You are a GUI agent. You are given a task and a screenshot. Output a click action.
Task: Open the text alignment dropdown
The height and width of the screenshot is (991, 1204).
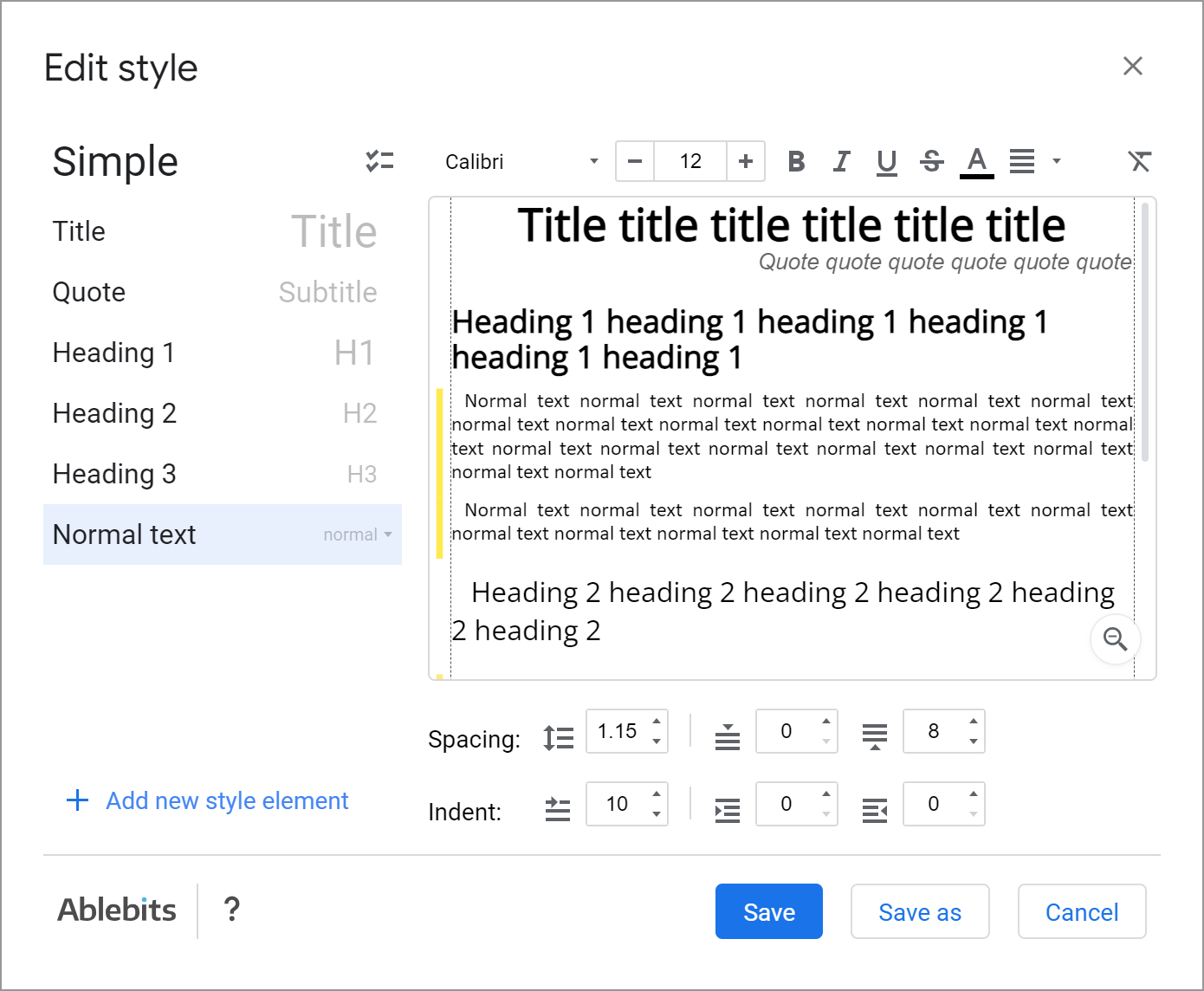pyautogui.click(x=1056, y=161)
